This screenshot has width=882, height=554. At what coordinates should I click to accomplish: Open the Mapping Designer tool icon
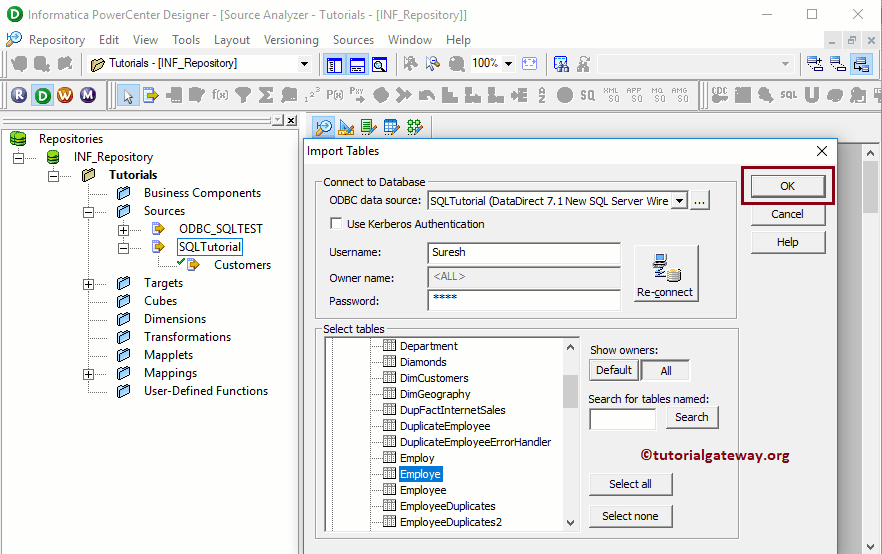(415, 127)
